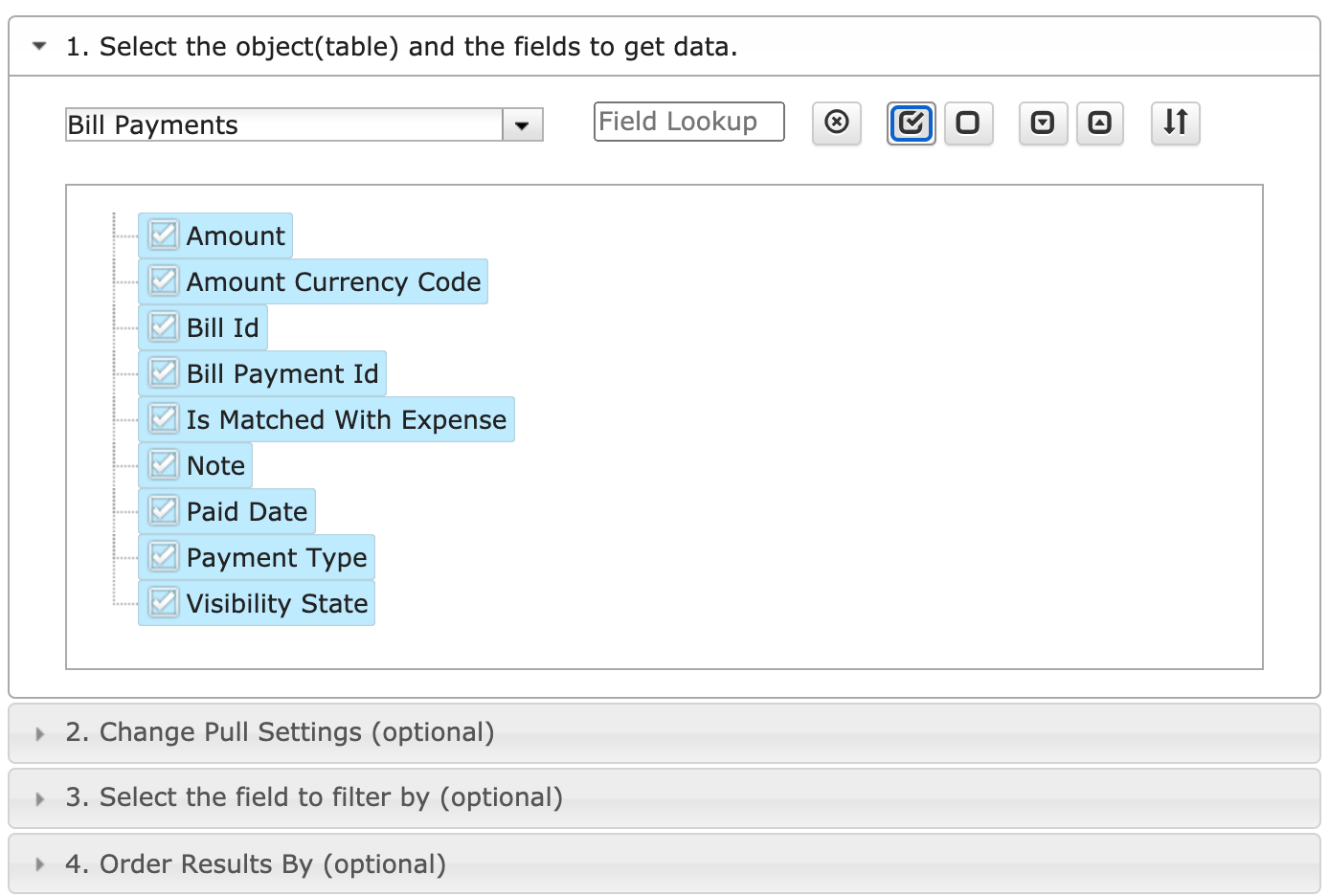
Task: Toggle the Note field checkbox
Action: [164, 464]
